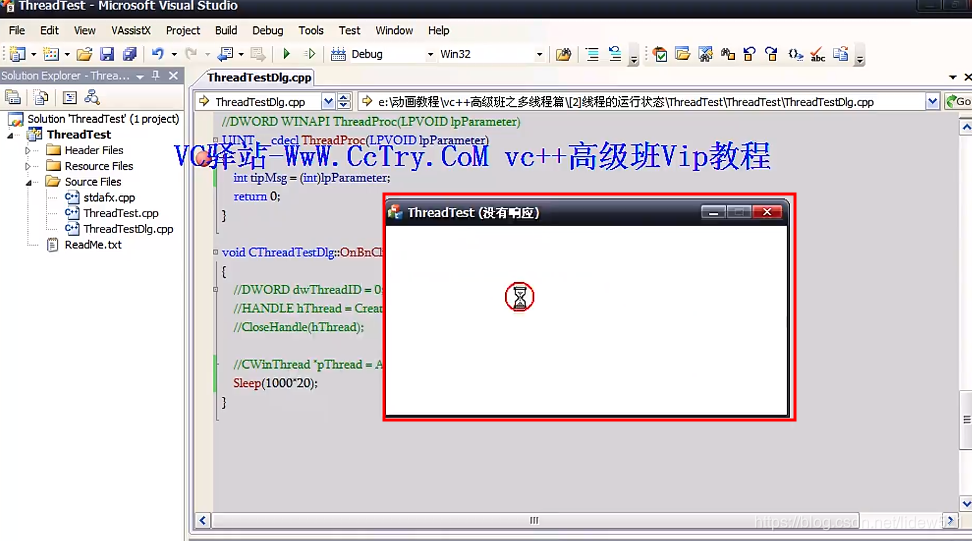Click Start Without Debugging outline arrow
The width and height of the screenshot is (972, 541).
click(310, 54)
